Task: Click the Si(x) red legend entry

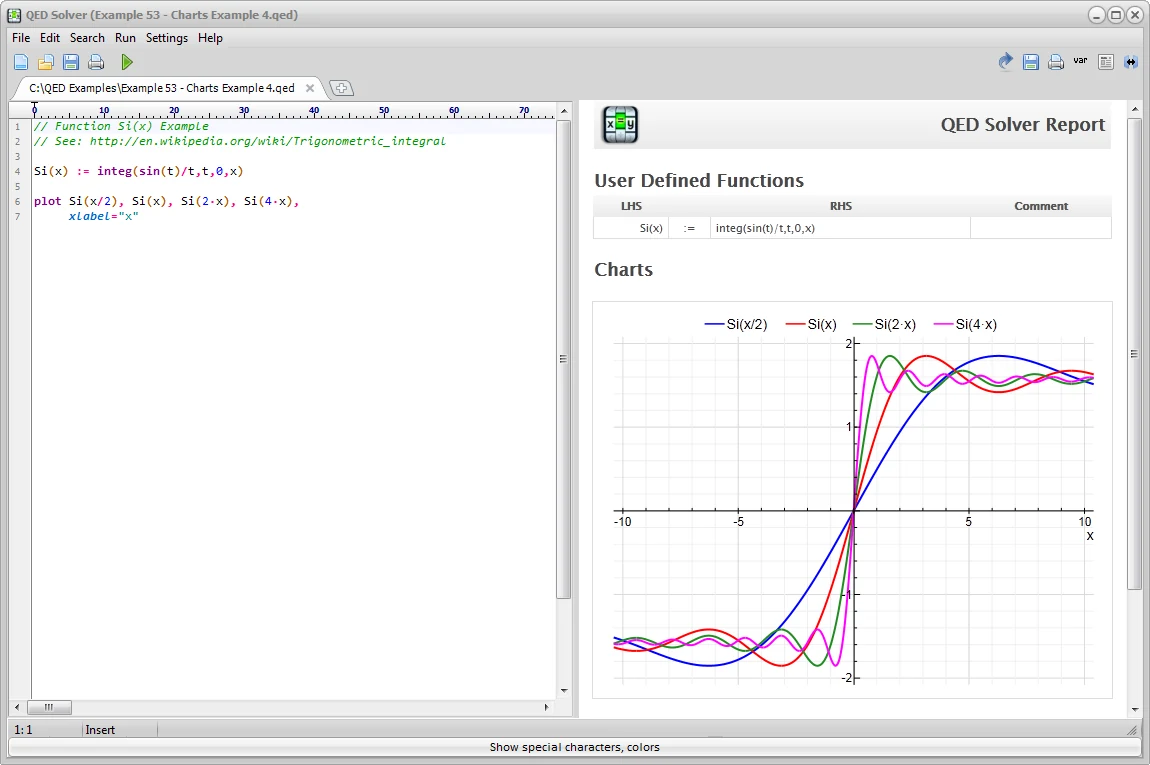Action: pyautogui.click(x=811, y=324)
